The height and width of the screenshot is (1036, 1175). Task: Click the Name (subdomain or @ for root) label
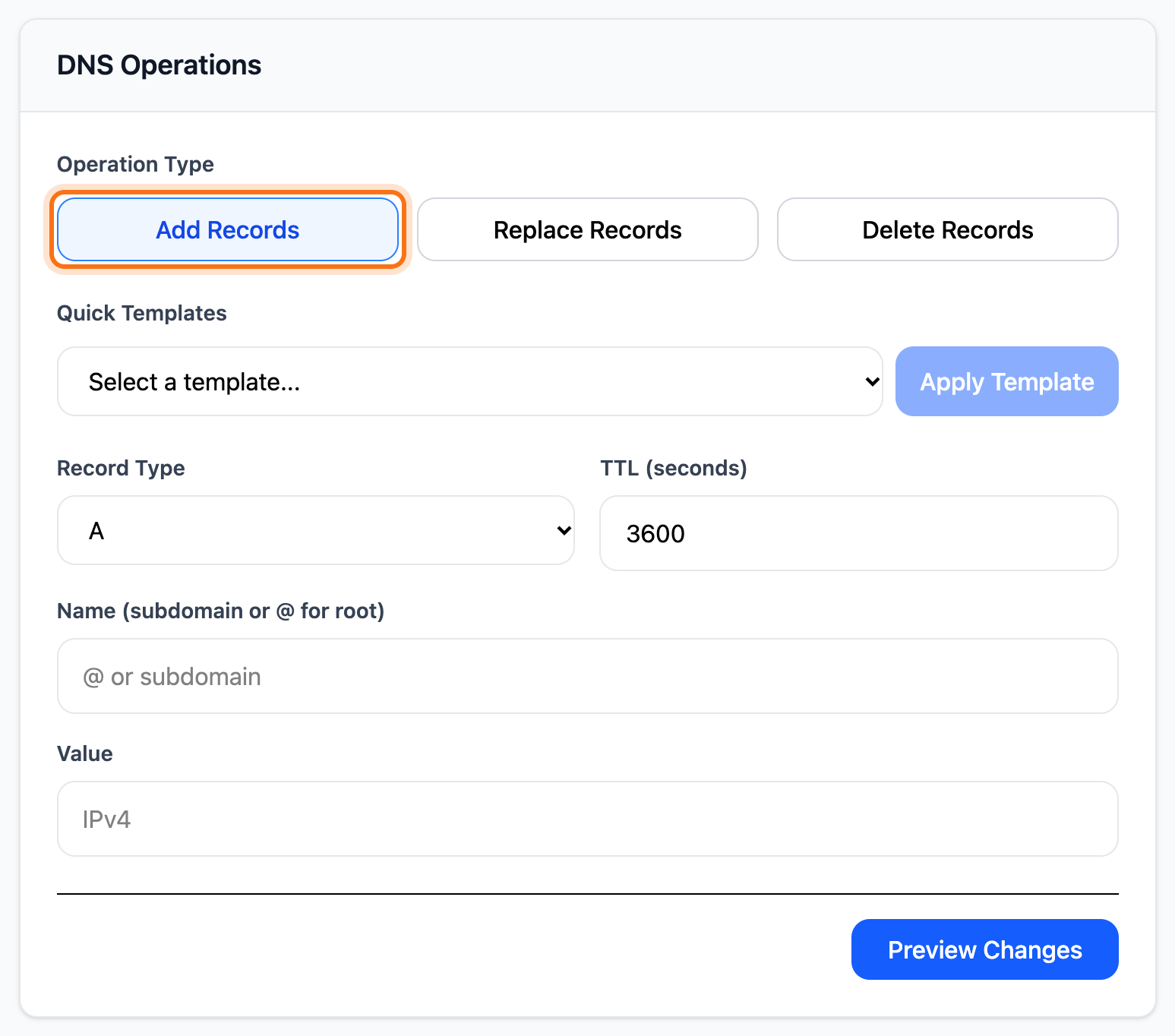221,611
